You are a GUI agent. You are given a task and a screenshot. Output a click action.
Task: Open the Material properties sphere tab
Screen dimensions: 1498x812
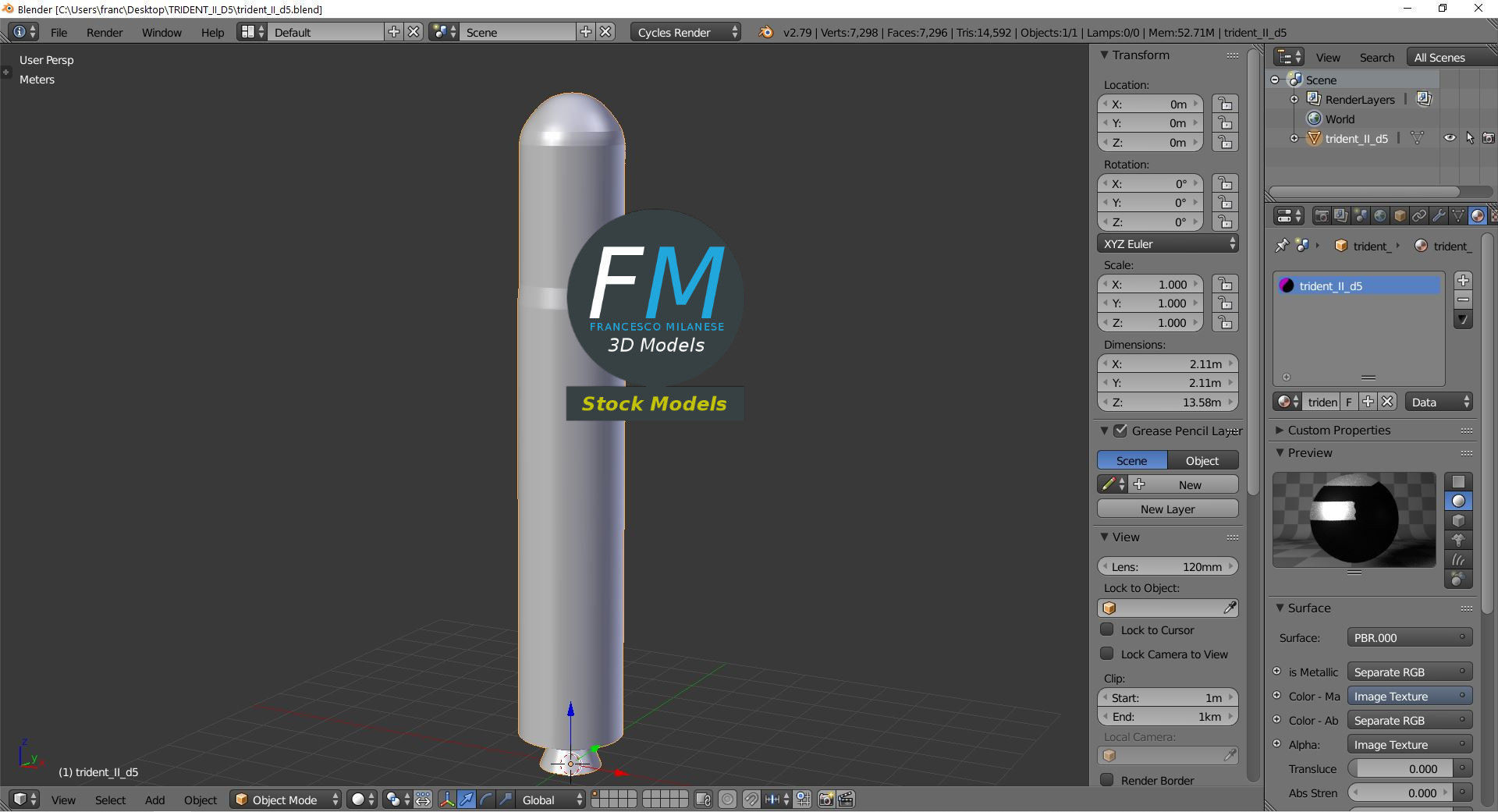pos(1478,216)
